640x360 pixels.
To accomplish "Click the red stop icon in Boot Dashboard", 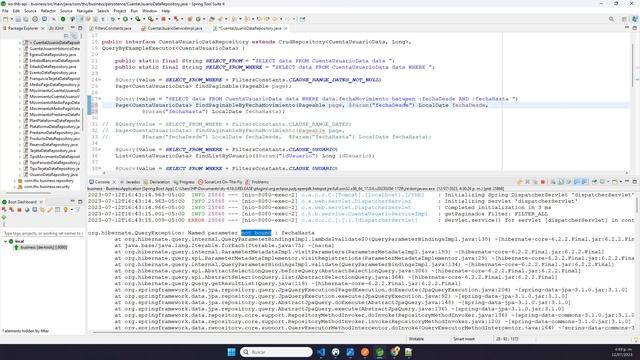I will 19,209.
